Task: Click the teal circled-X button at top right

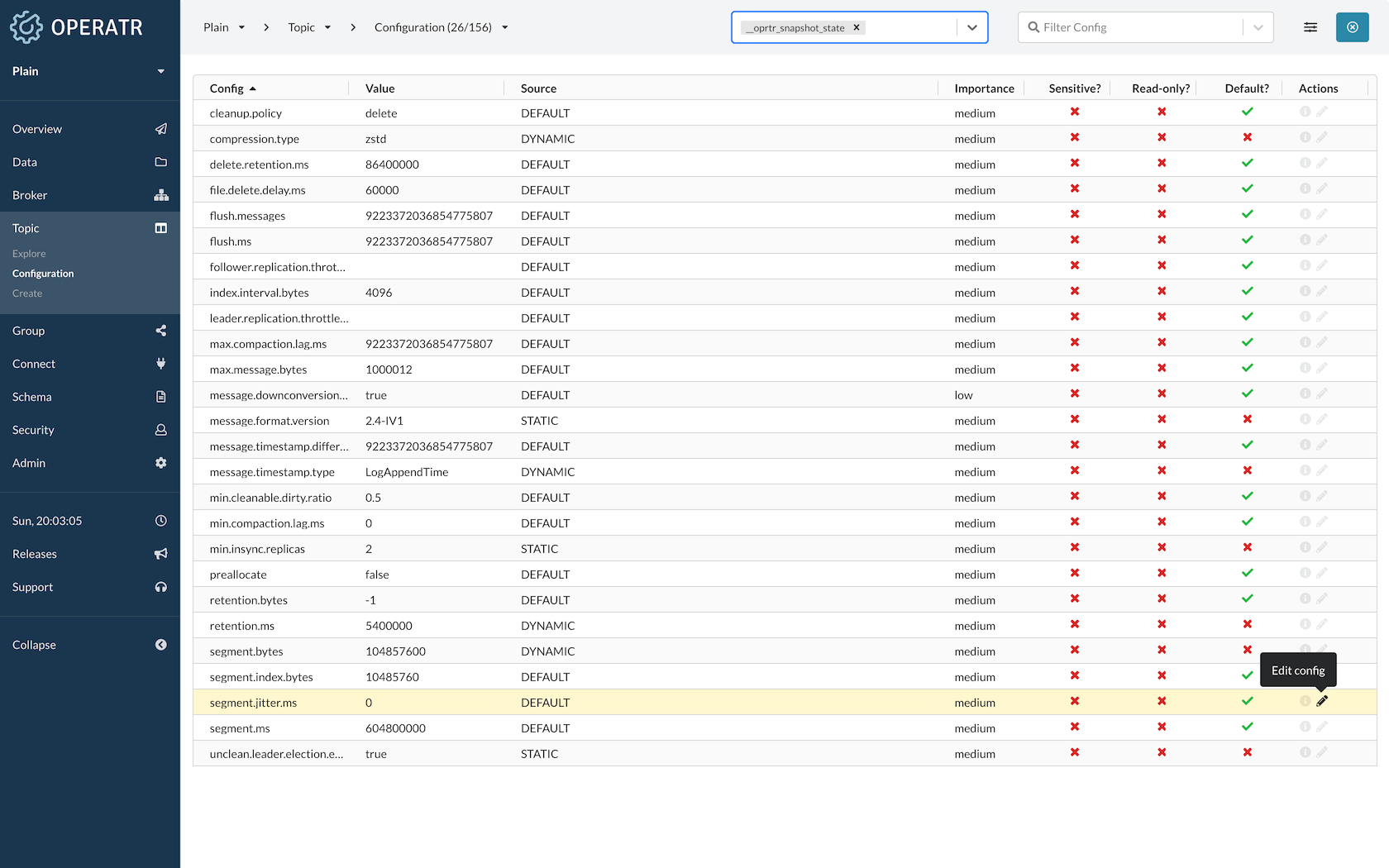Action: point(1353,27)
